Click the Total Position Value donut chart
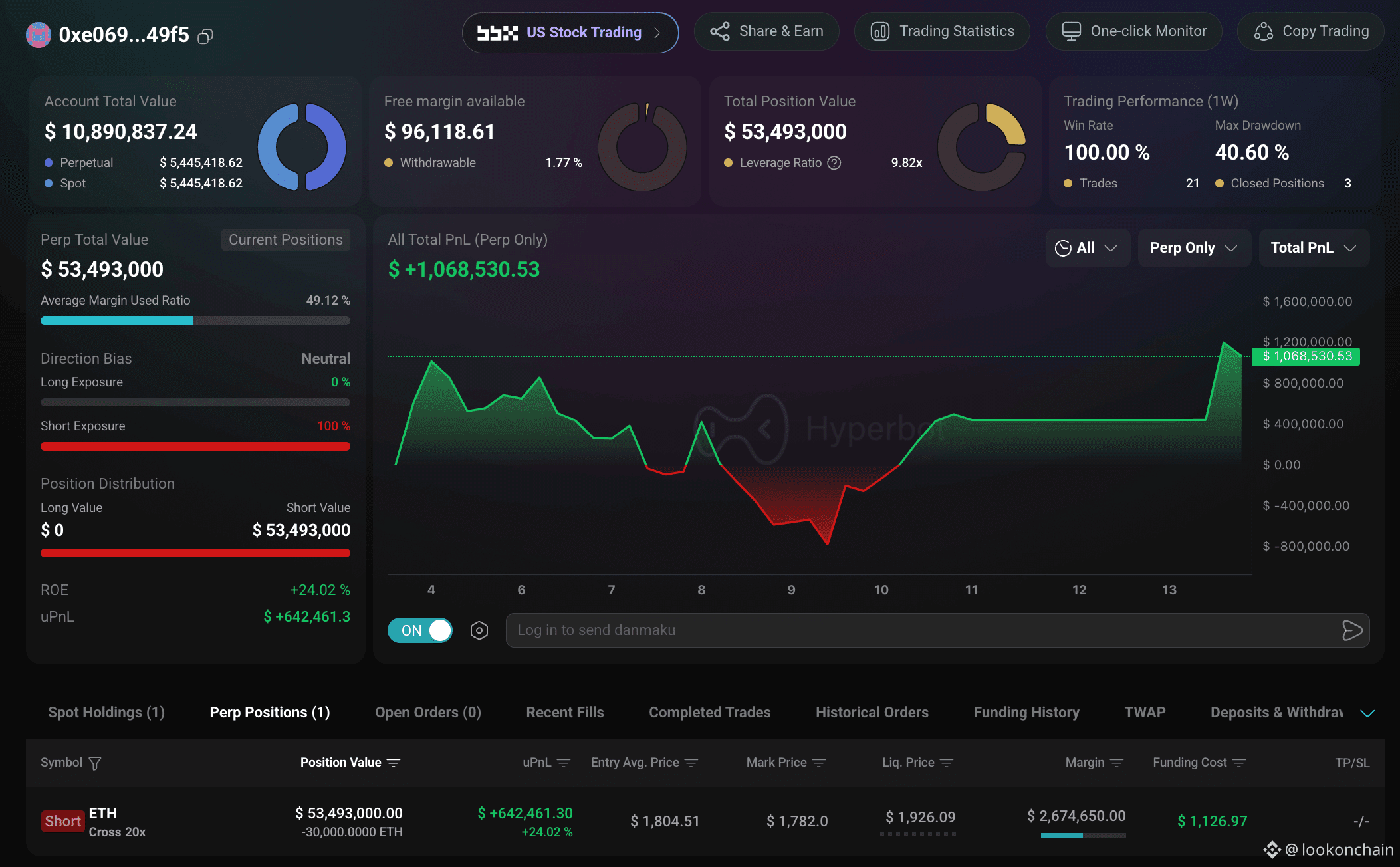The width and height of the screenshot is (1400, 867). click(x=982, y=147)
